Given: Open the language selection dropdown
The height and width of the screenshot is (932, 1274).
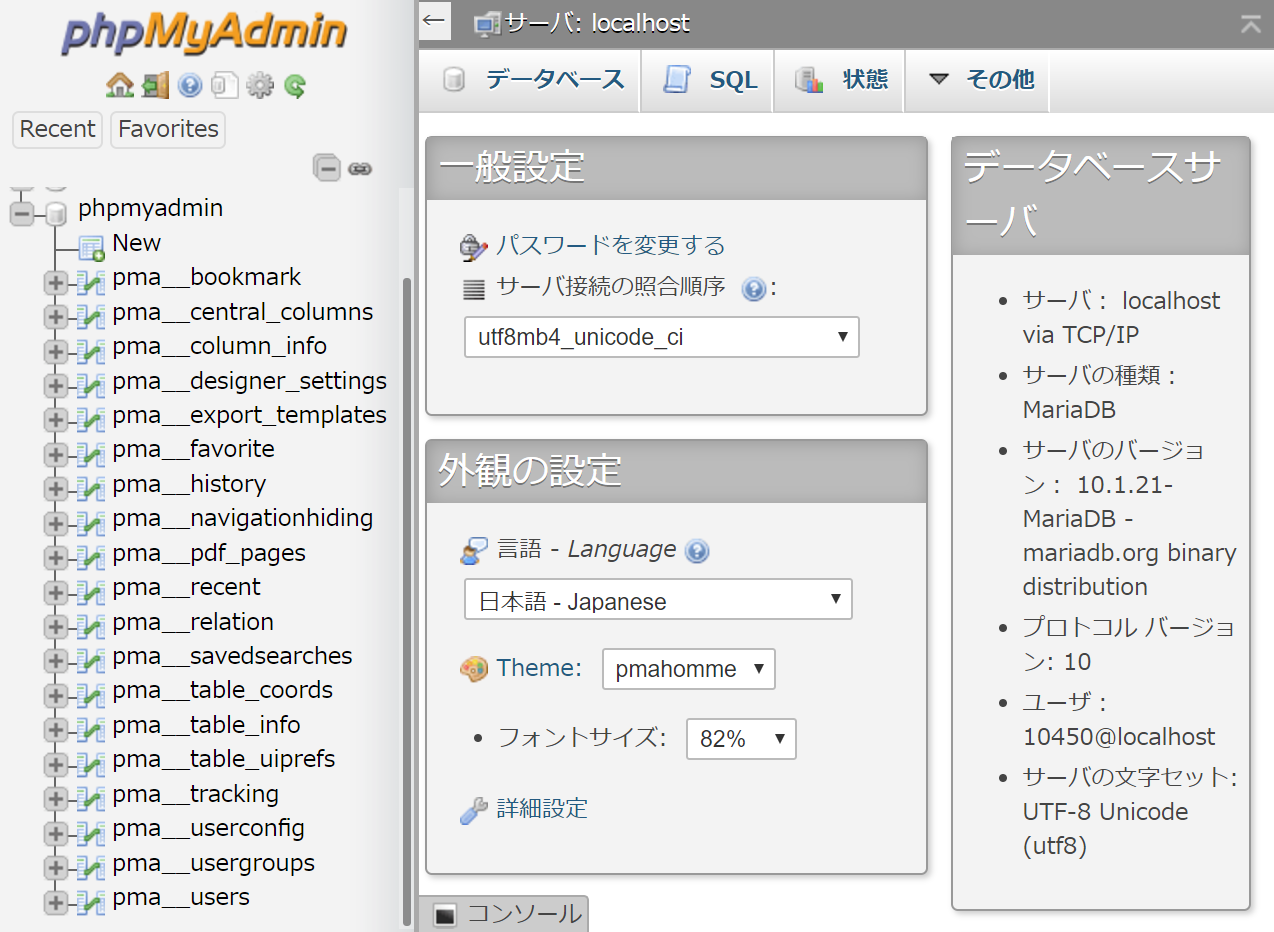Looking at the screenshot, I should [x=658, y=600].
